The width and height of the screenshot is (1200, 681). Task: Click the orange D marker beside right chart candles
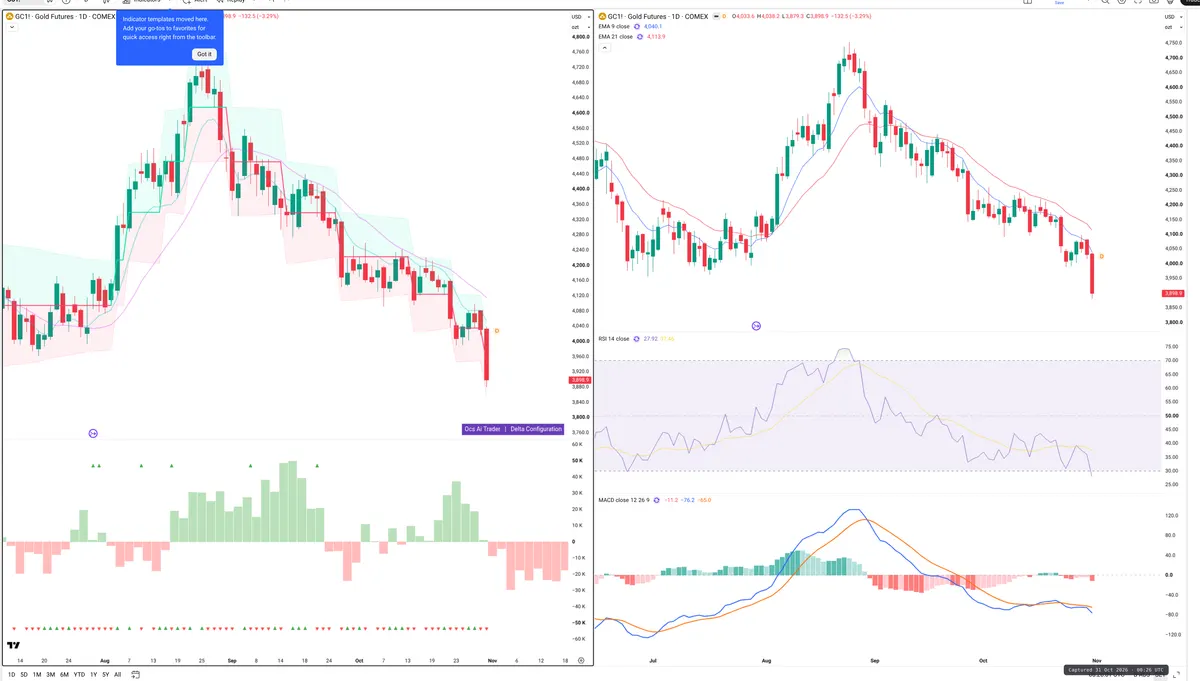point(1101,257)
